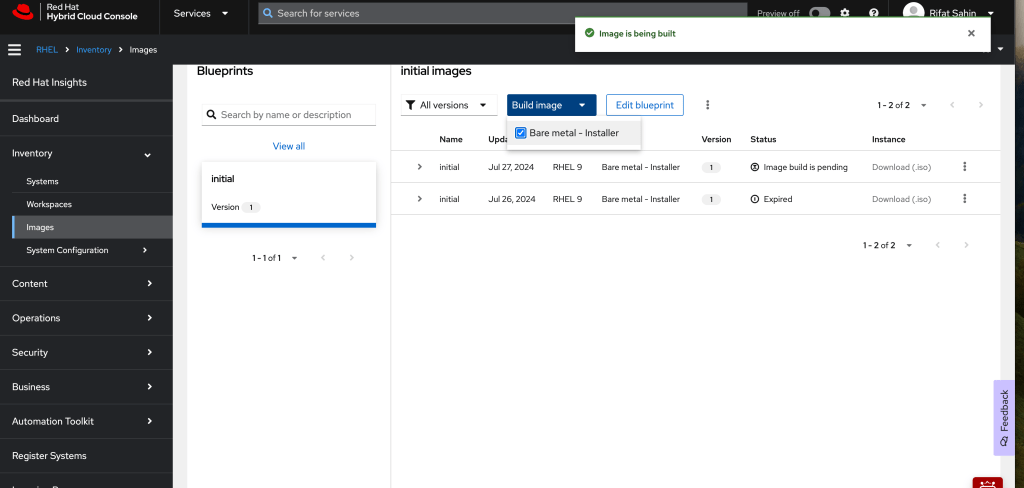Screen dimensions: 1024x488
Task: Click the filter funnel icon
Action: click(410, 105)
